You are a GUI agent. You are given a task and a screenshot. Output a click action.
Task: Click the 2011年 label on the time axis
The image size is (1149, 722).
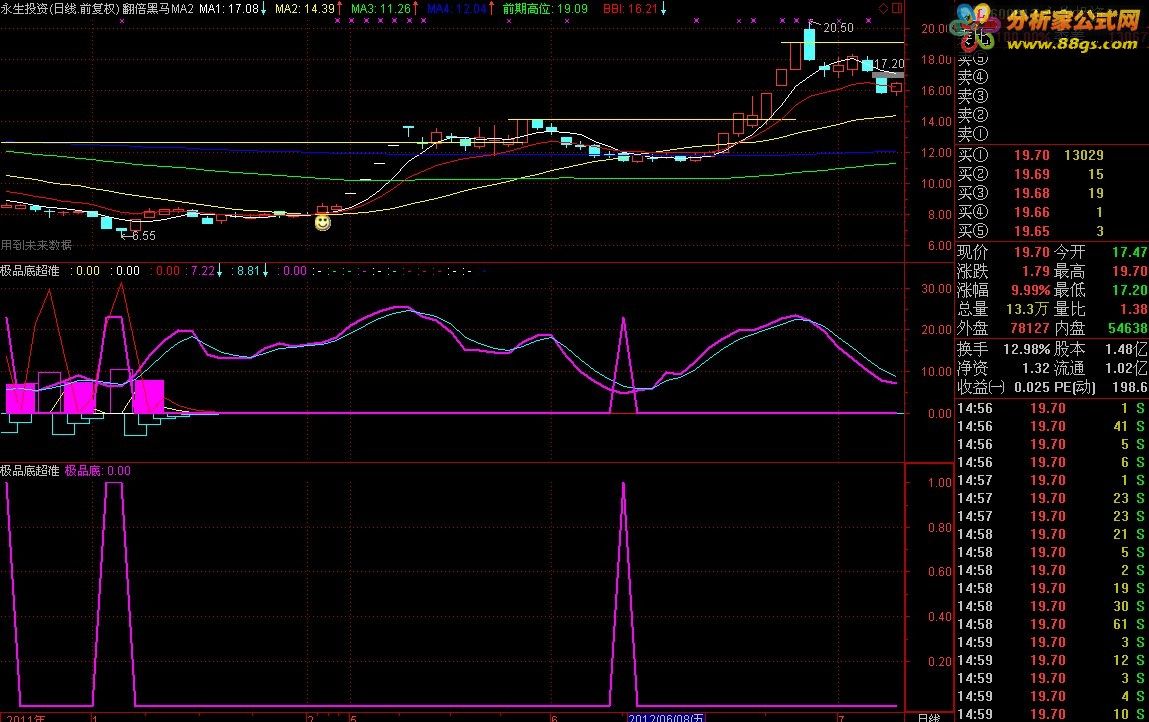coord(25,717)
